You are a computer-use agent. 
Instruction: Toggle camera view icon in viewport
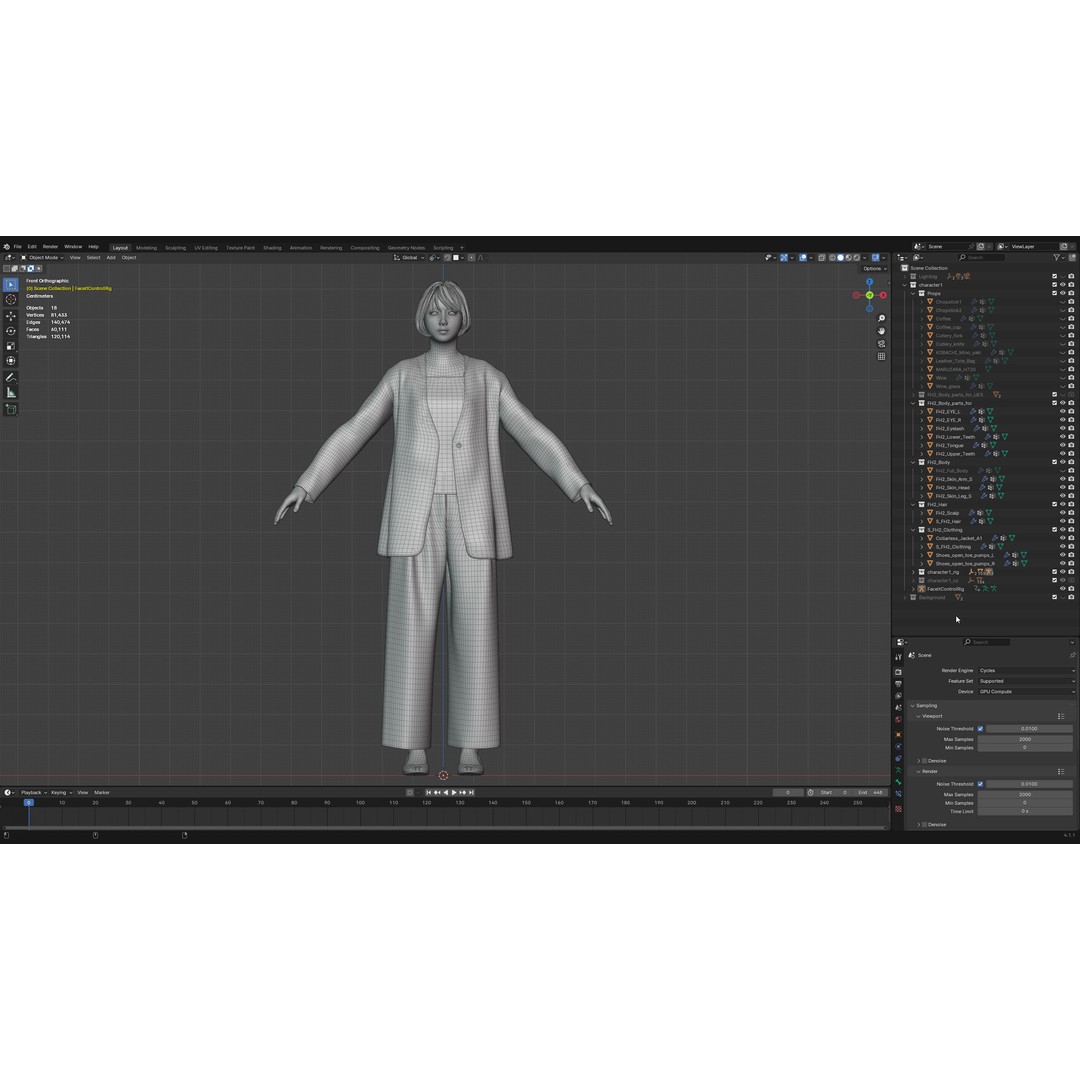[x=881, y=344]
